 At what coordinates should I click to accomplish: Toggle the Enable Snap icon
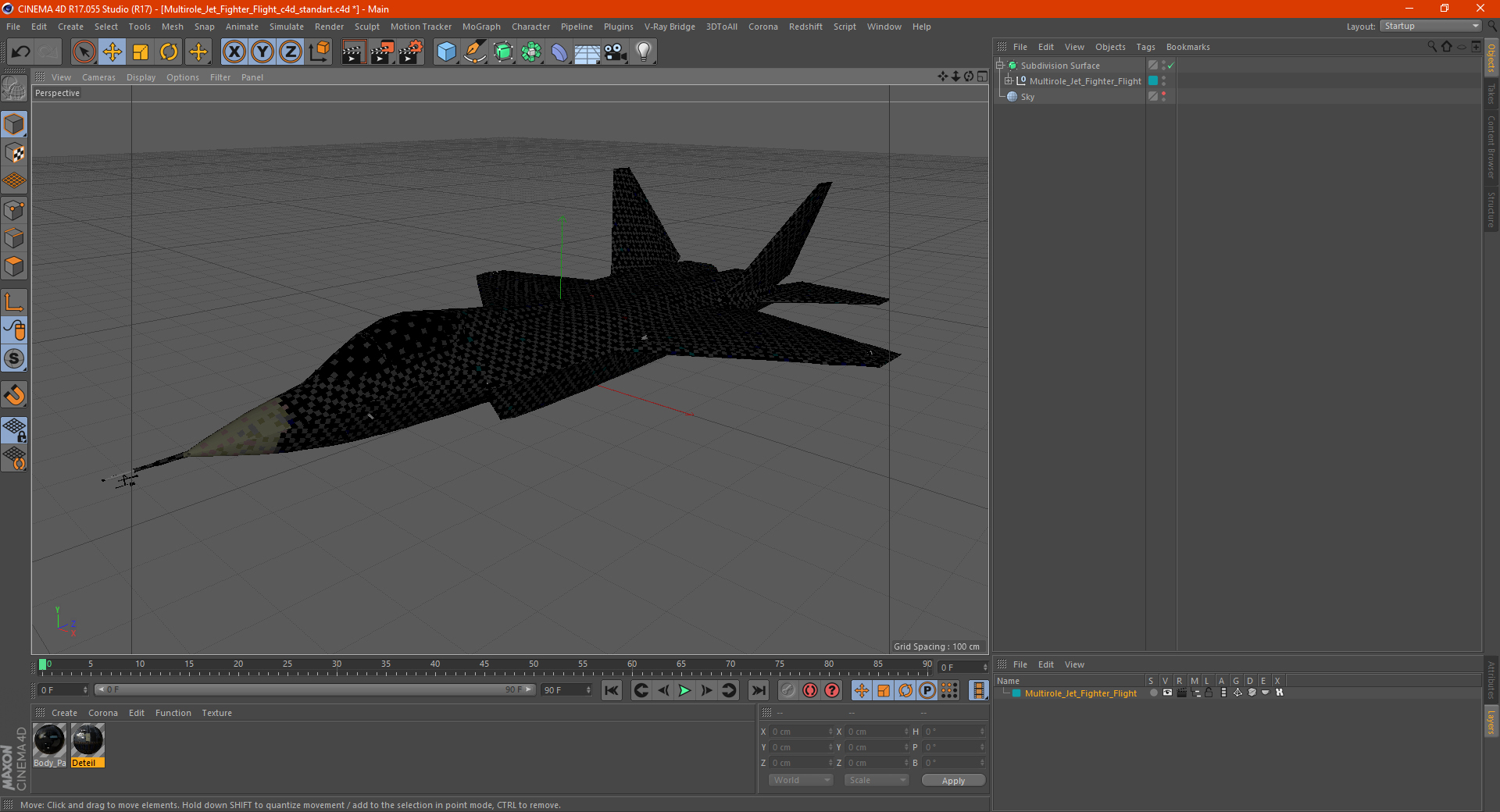point(15,358)
